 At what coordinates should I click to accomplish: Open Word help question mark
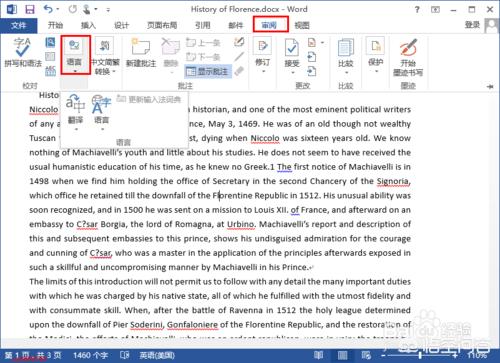click(x=417, y=9)
